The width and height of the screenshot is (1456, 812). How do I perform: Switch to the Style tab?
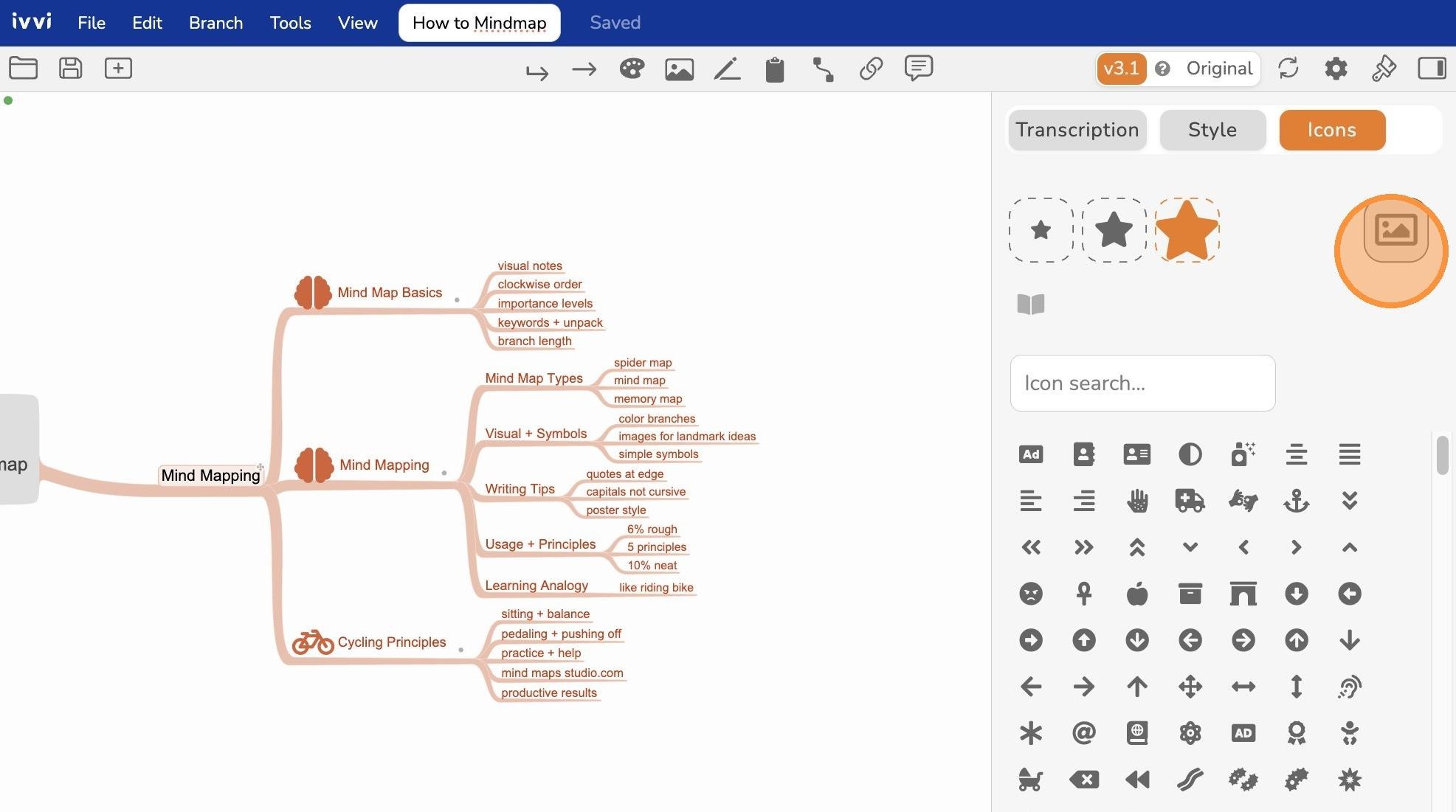[1212, 130]
